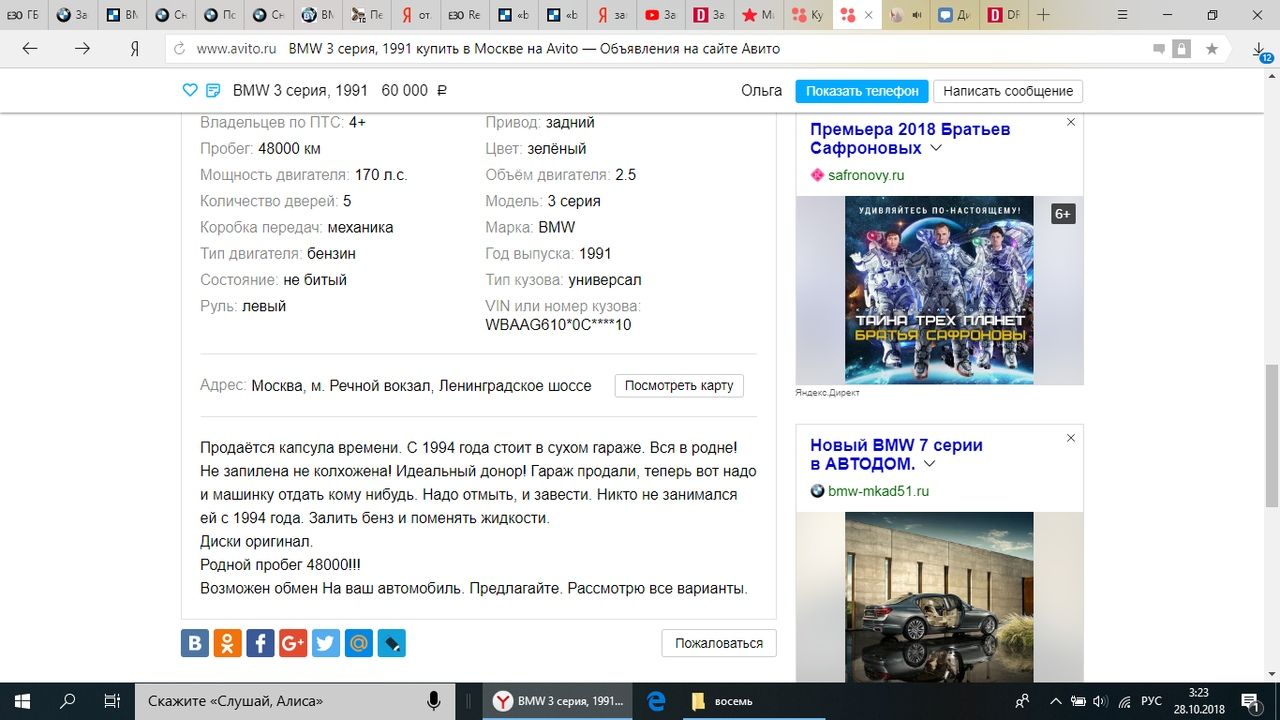
Task: Open the Windows Start menu
Action: click(x=22, y=701)
